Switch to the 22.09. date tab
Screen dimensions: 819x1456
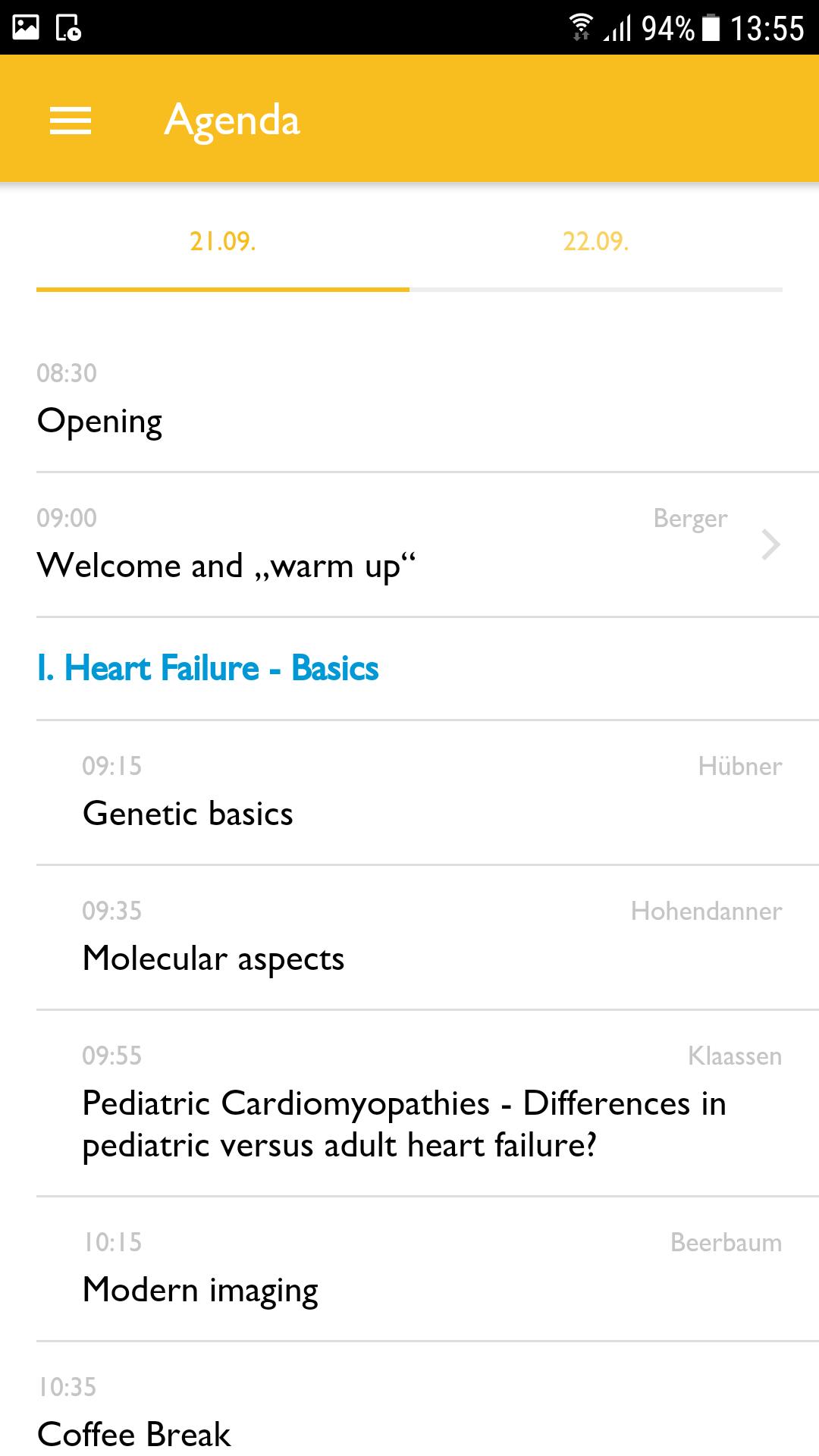click(x=596, y=241)
